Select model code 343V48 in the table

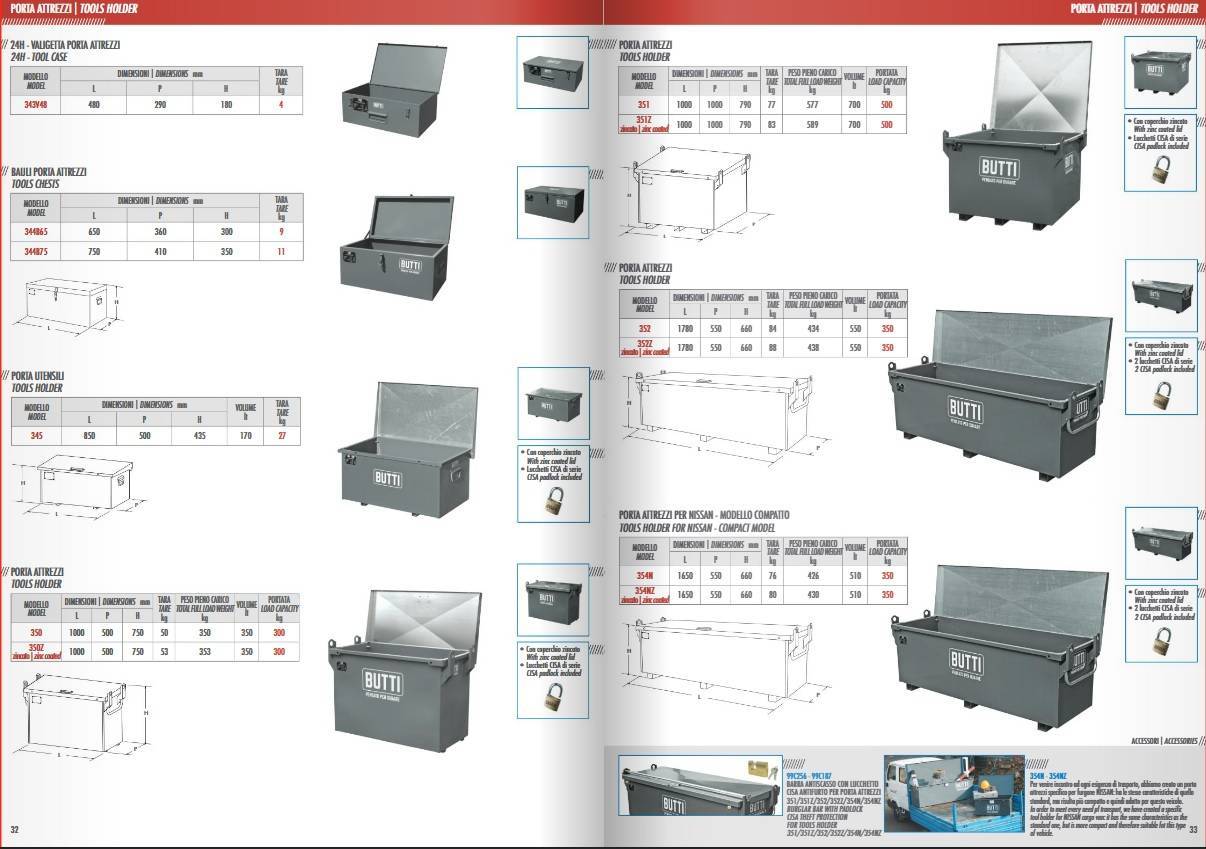35,104
